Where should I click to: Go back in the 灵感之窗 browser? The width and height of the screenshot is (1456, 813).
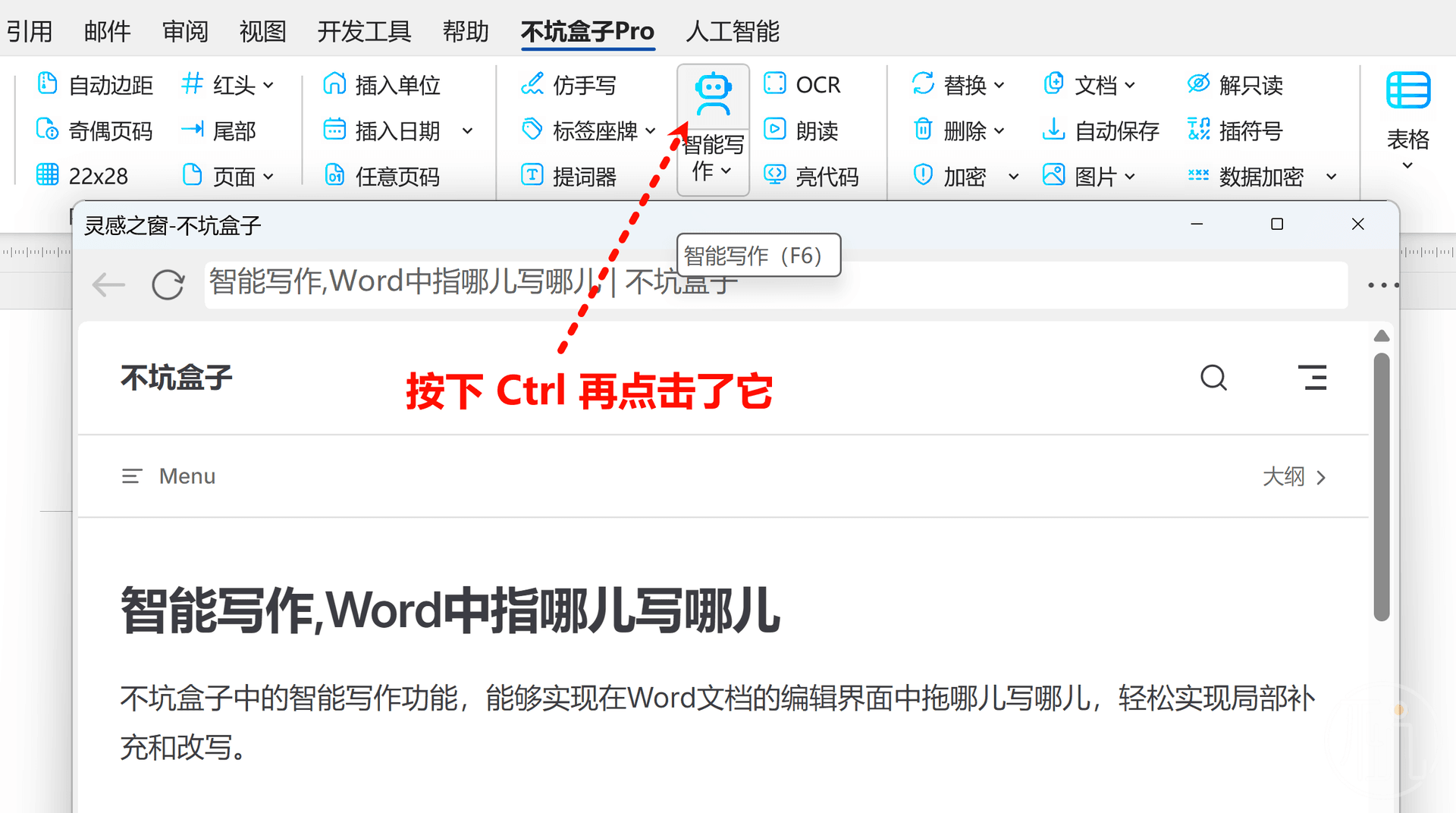point(108,285)
